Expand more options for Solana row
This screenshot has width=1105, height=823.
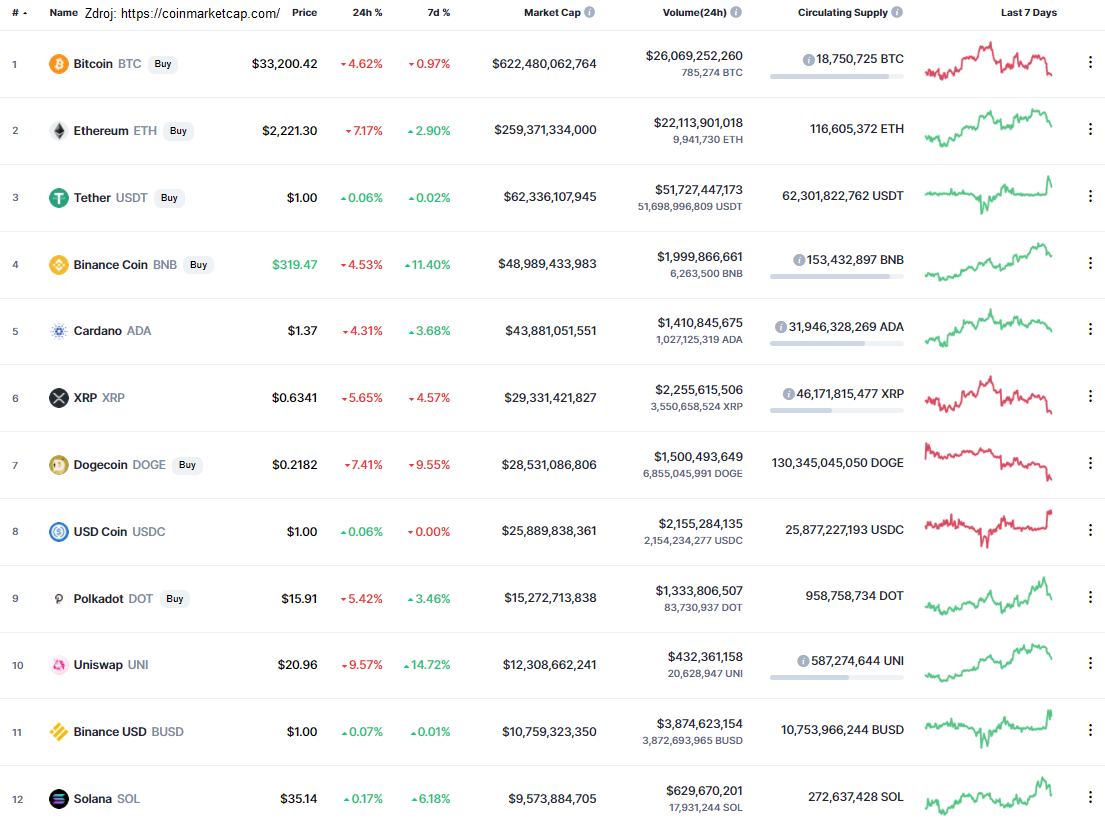(x=1090, y=798)
